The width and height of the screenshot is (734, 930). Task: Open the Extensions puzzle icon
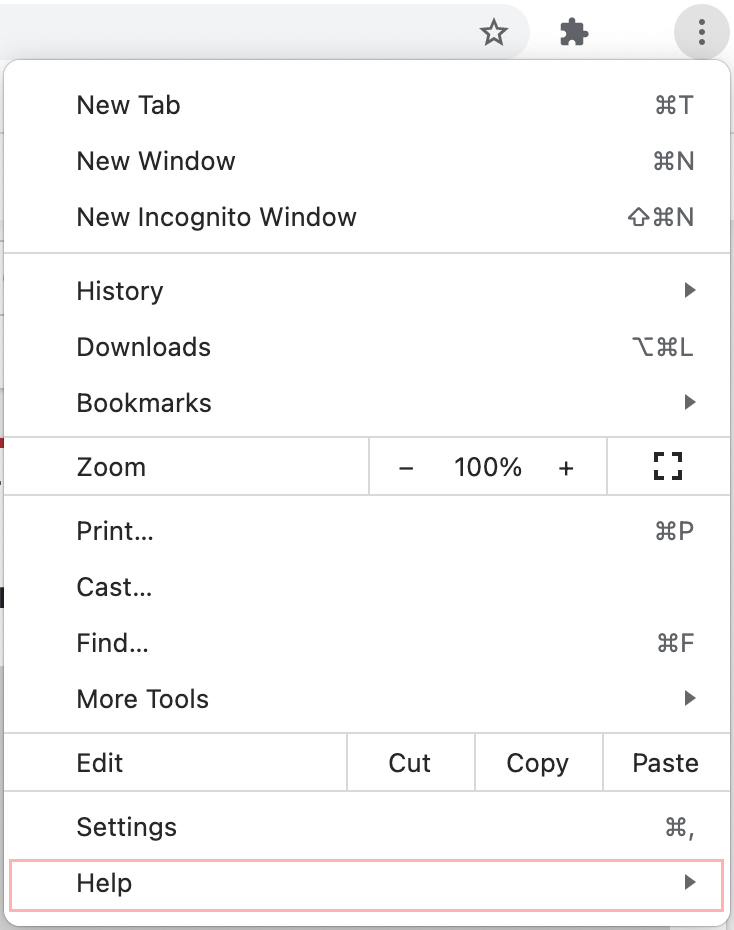[x=573, y=34]
